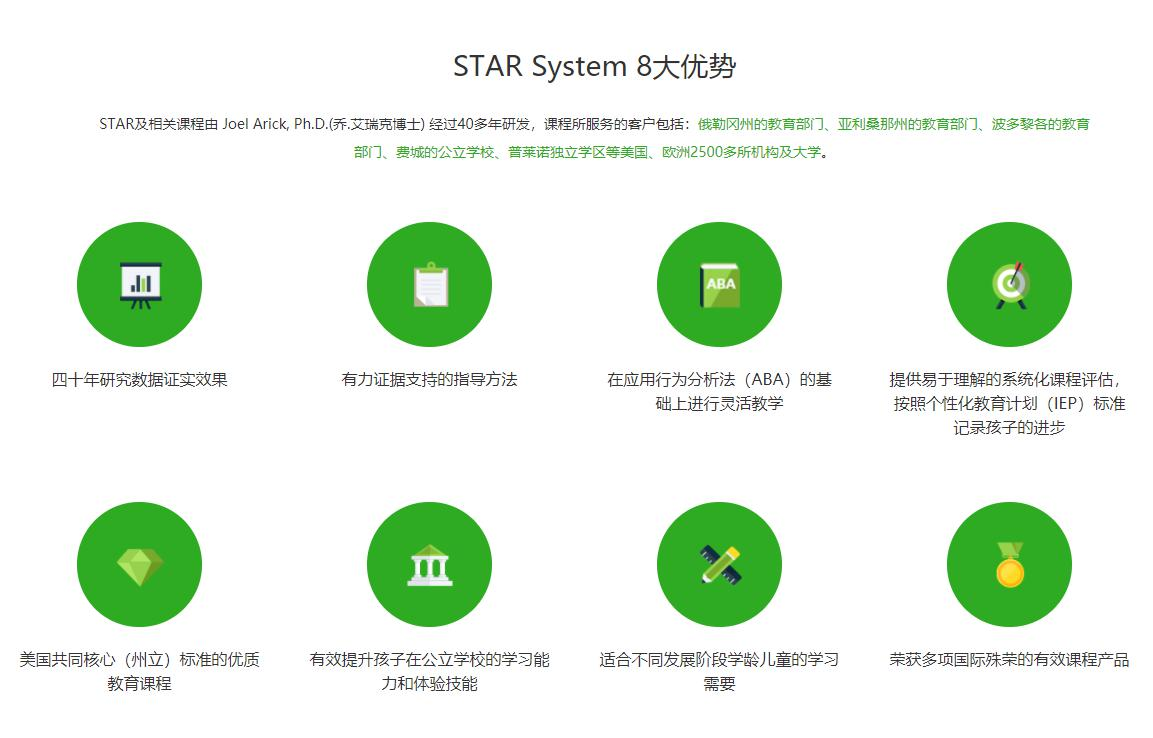Click the crossed pencil and ruler icon
The height and width of the screenshot is (738, 1153).
coord(720,565)
